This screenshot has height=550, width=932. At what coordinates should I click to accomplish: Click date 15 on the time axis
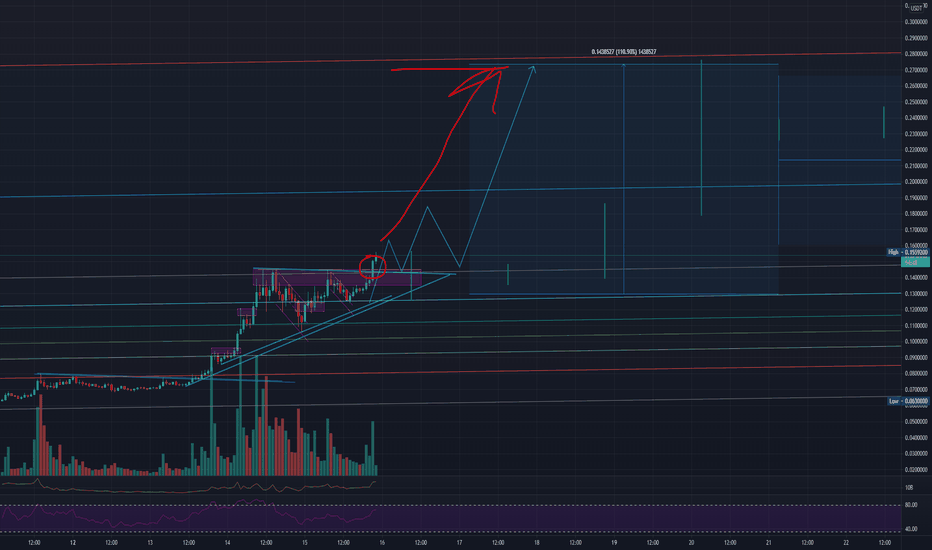[x=304, y=542]
